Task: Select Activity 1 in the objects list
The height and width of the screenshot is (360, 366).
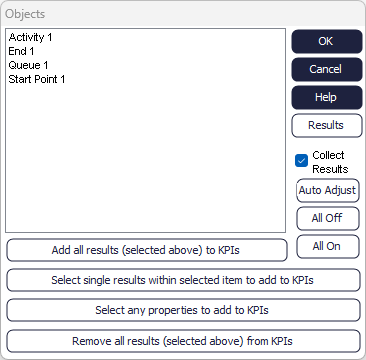Action: 30,37
